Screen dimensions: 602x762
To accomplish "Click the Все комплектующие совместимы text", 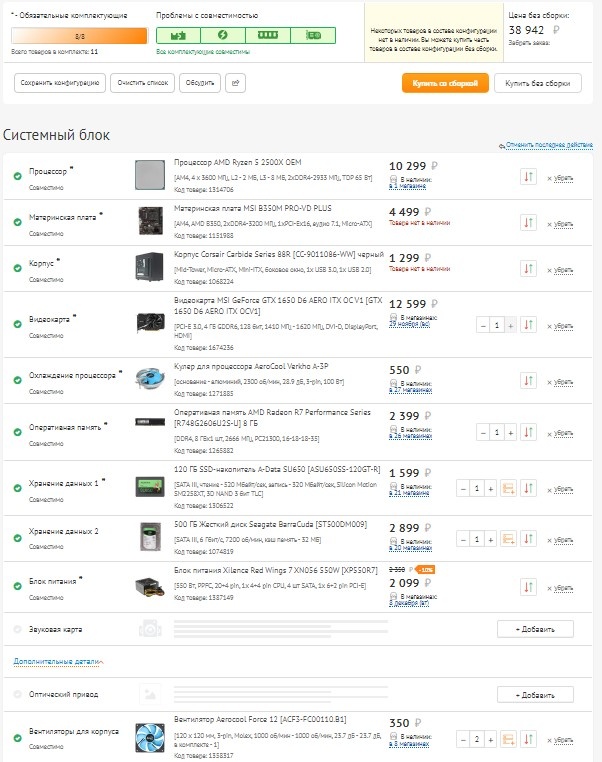I will click(x=203, y=52).
